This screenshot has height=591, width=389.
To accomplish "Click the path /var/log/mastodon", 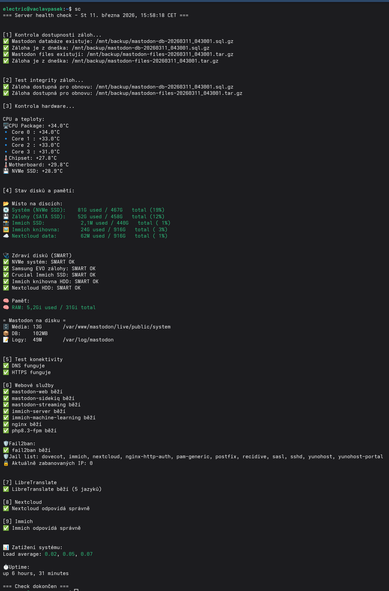I will pyautogui.click(x=88, y=340).
